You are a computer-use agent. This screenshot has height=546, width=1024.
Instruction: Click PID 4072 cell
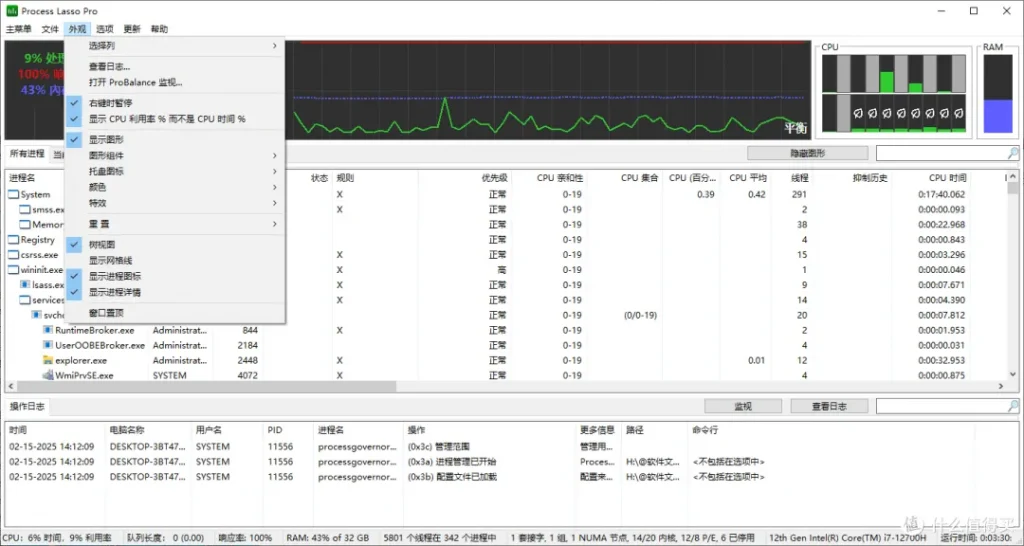click(248, 376)
